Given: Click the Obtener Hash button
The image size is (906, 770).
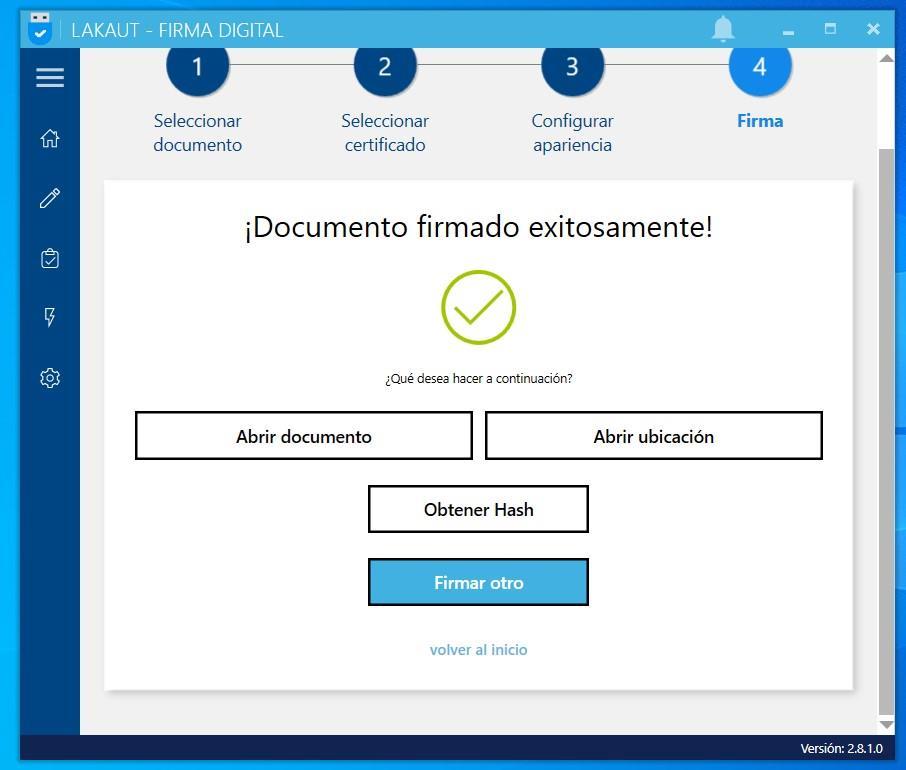Looking at the screenshot, I should pos(478,509).
